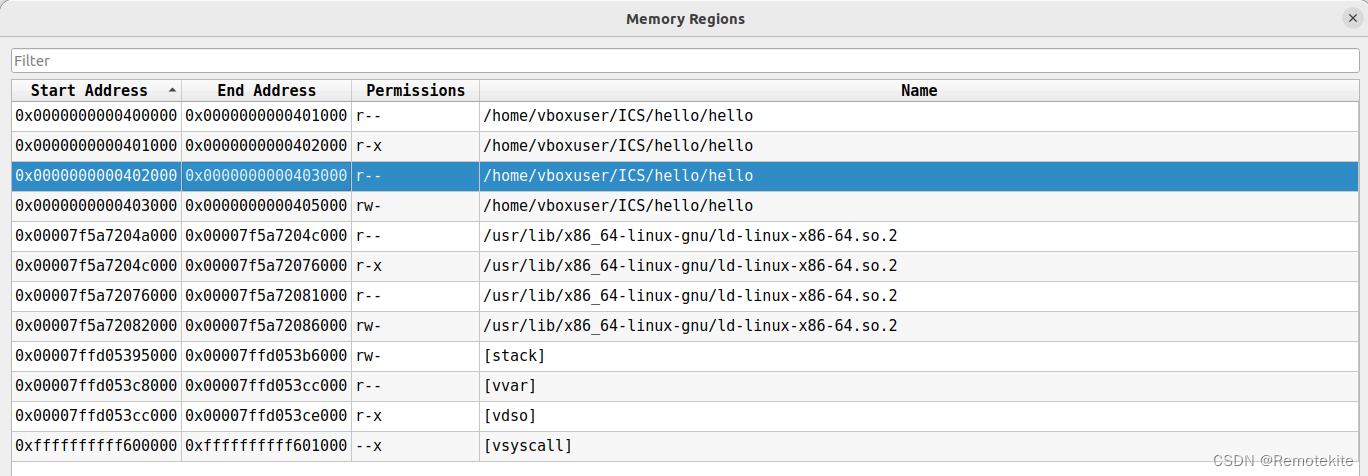Click end address 0x0000000000401000
The image size is (1368, 476).
(x=266, y=116)
